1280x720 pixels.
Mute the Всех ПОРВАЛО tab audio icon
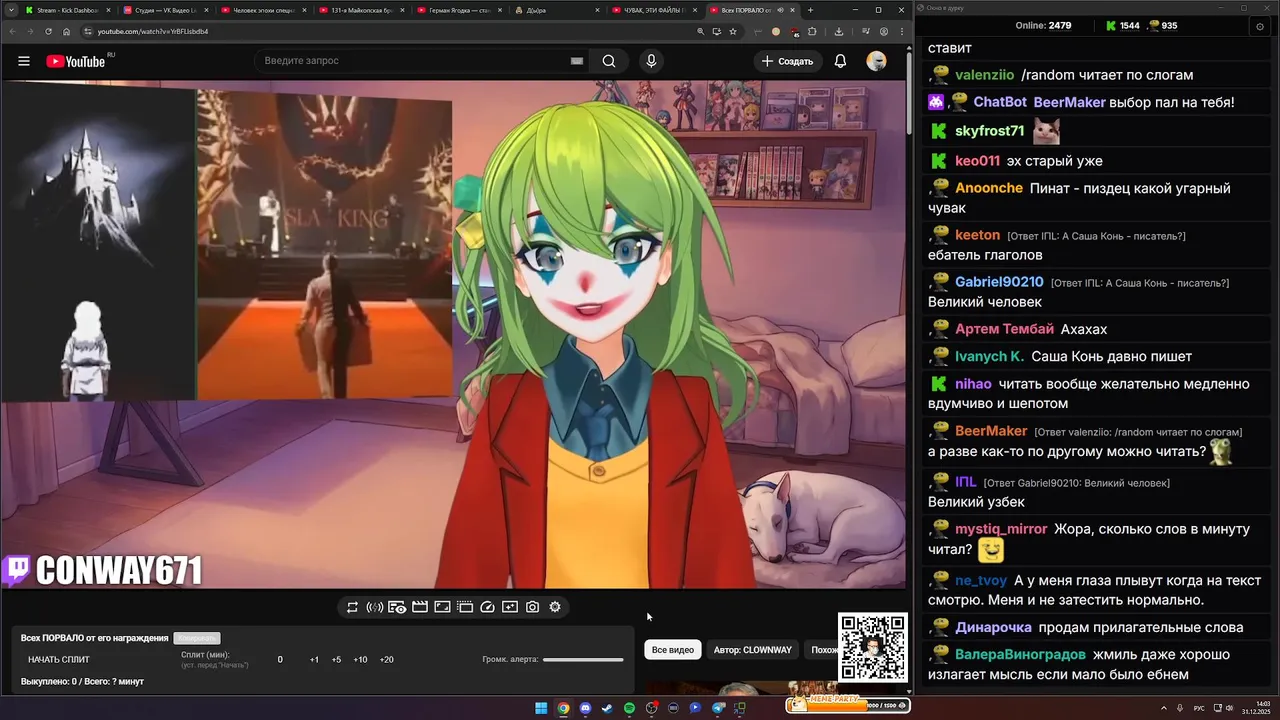[x=780, y=10]
